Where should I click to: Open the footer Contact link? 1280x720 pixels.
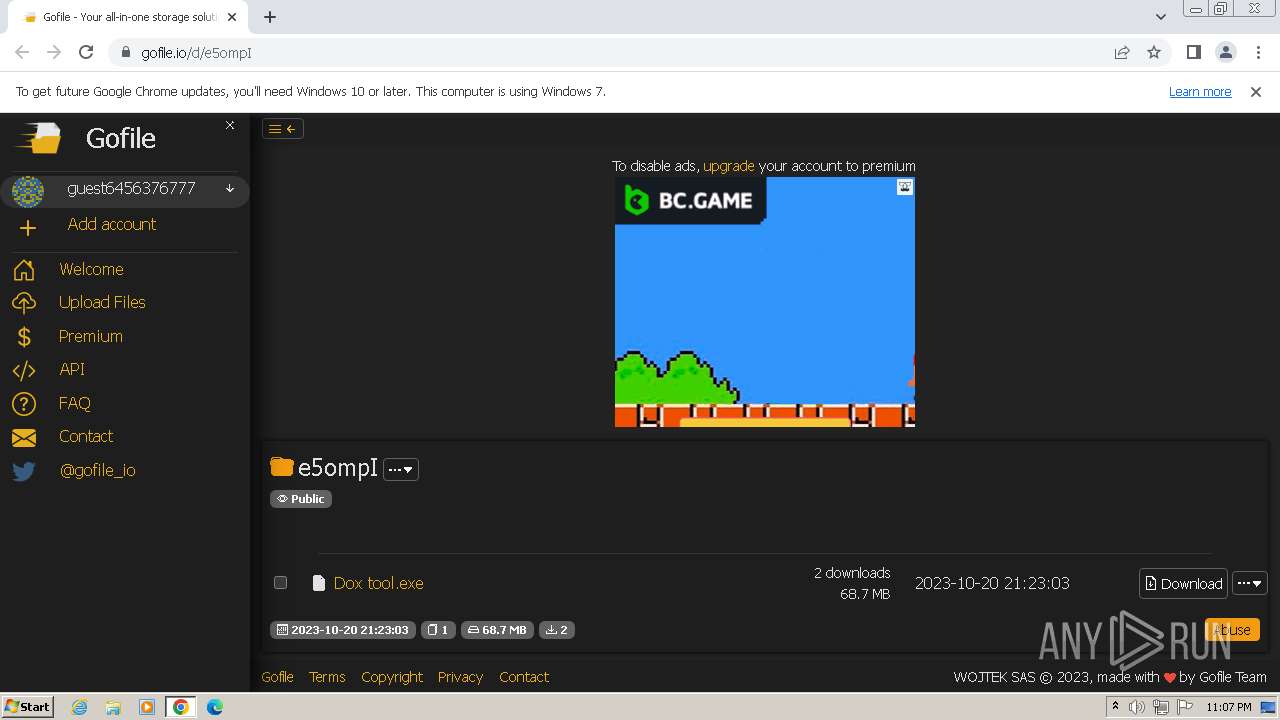pyautogui.click(x=524, y=677)
